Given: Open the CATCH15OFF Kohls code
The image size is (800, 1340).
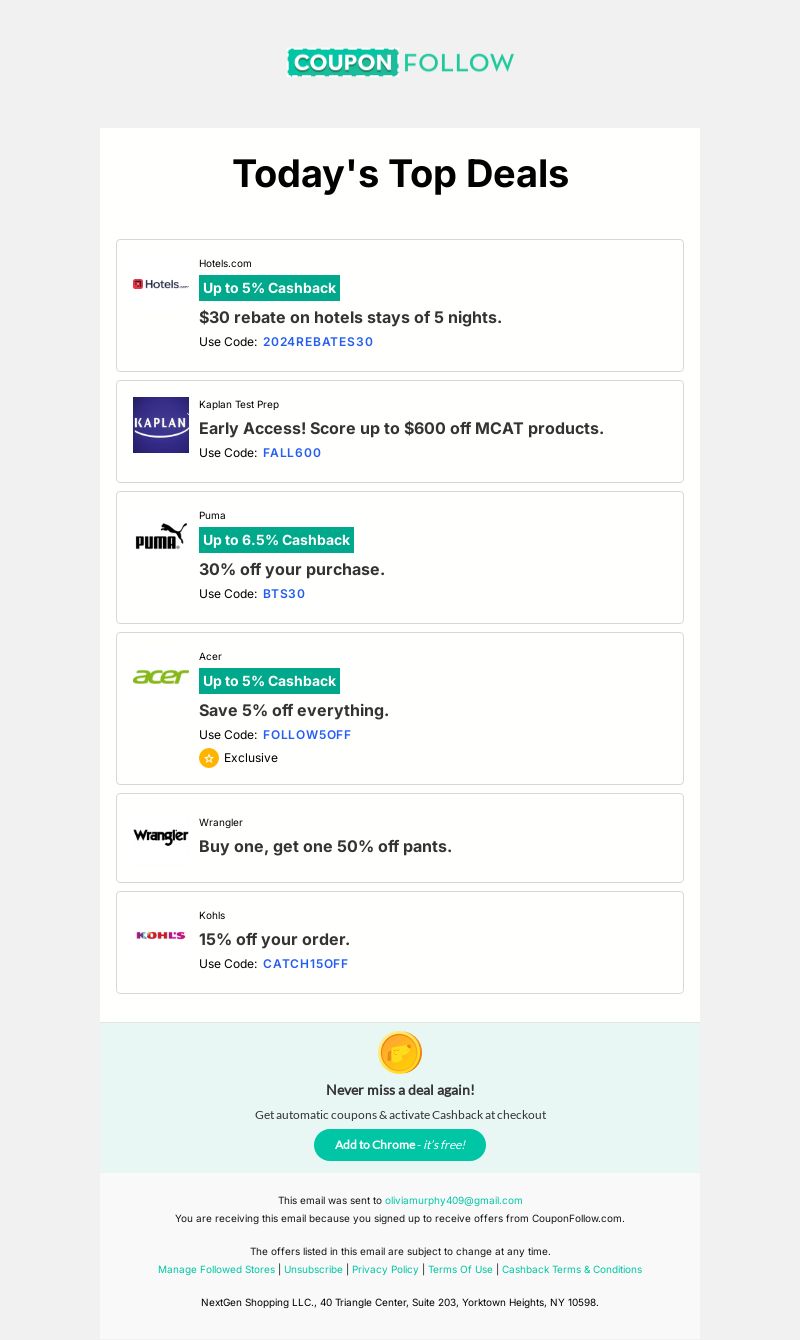Looking at the screenshot, I should coord(306,964).
